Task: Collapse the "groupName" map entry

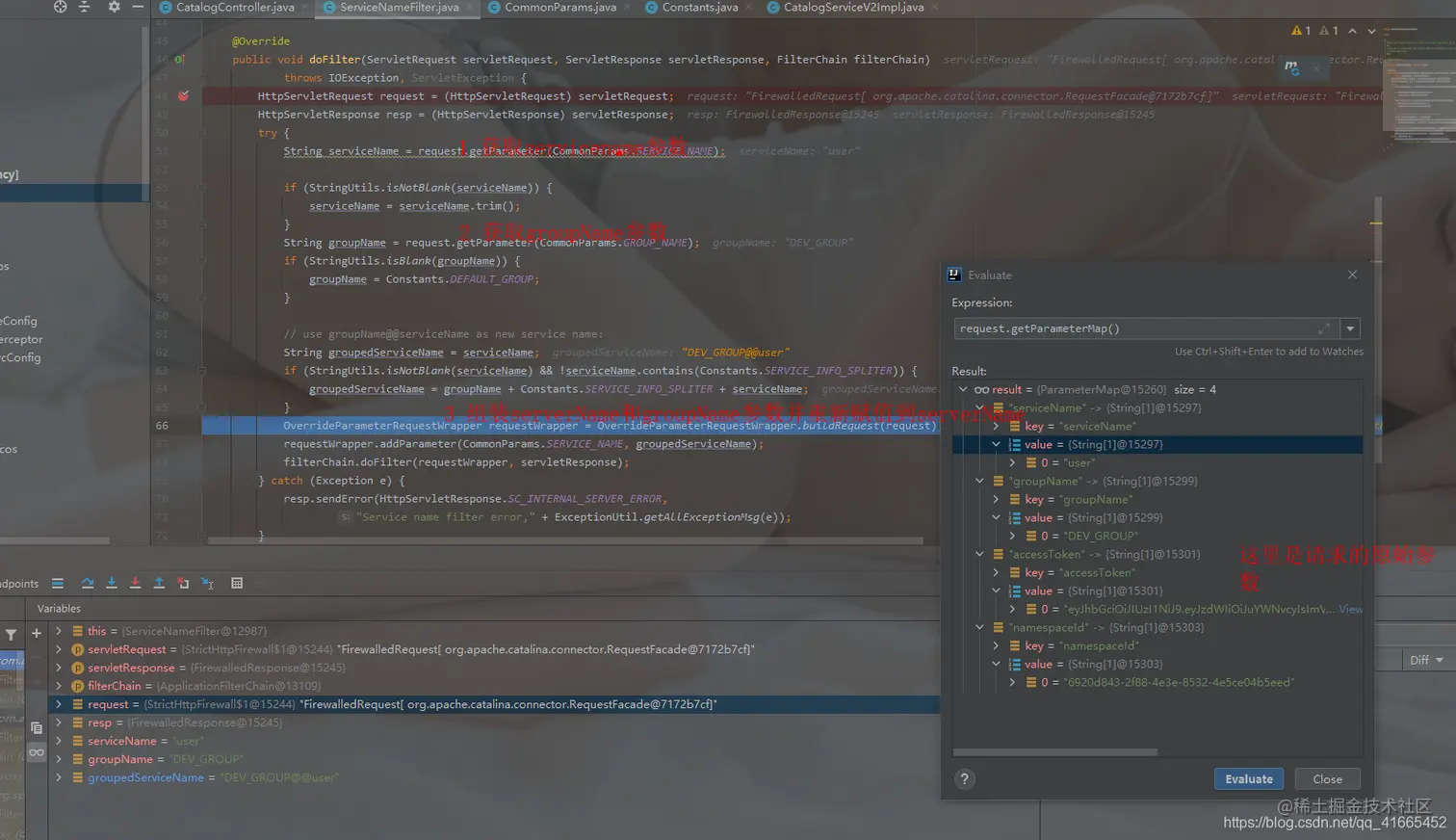Action: pyautogui.click(x=979, y=481)
